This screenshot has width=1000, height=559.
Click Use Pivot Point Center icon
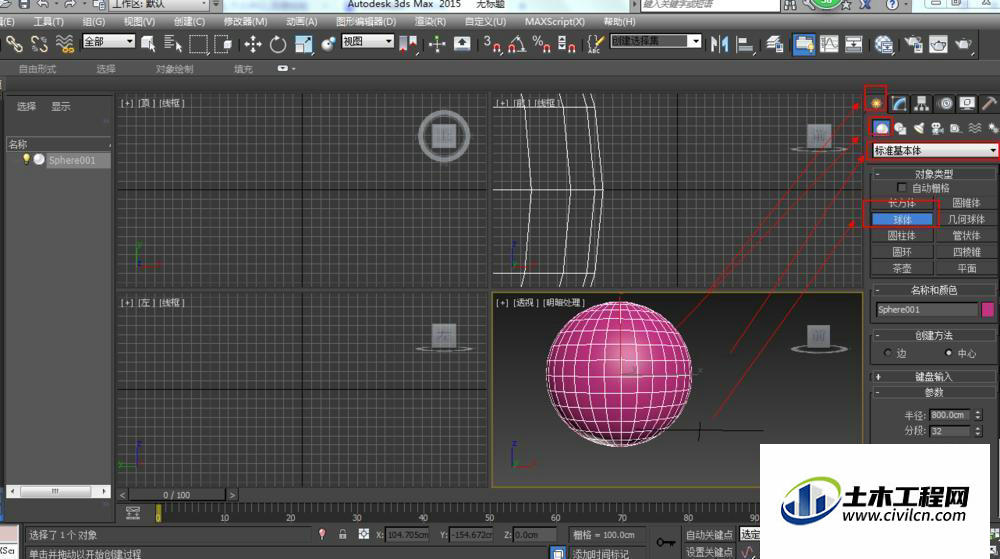(x=408, y=44)
